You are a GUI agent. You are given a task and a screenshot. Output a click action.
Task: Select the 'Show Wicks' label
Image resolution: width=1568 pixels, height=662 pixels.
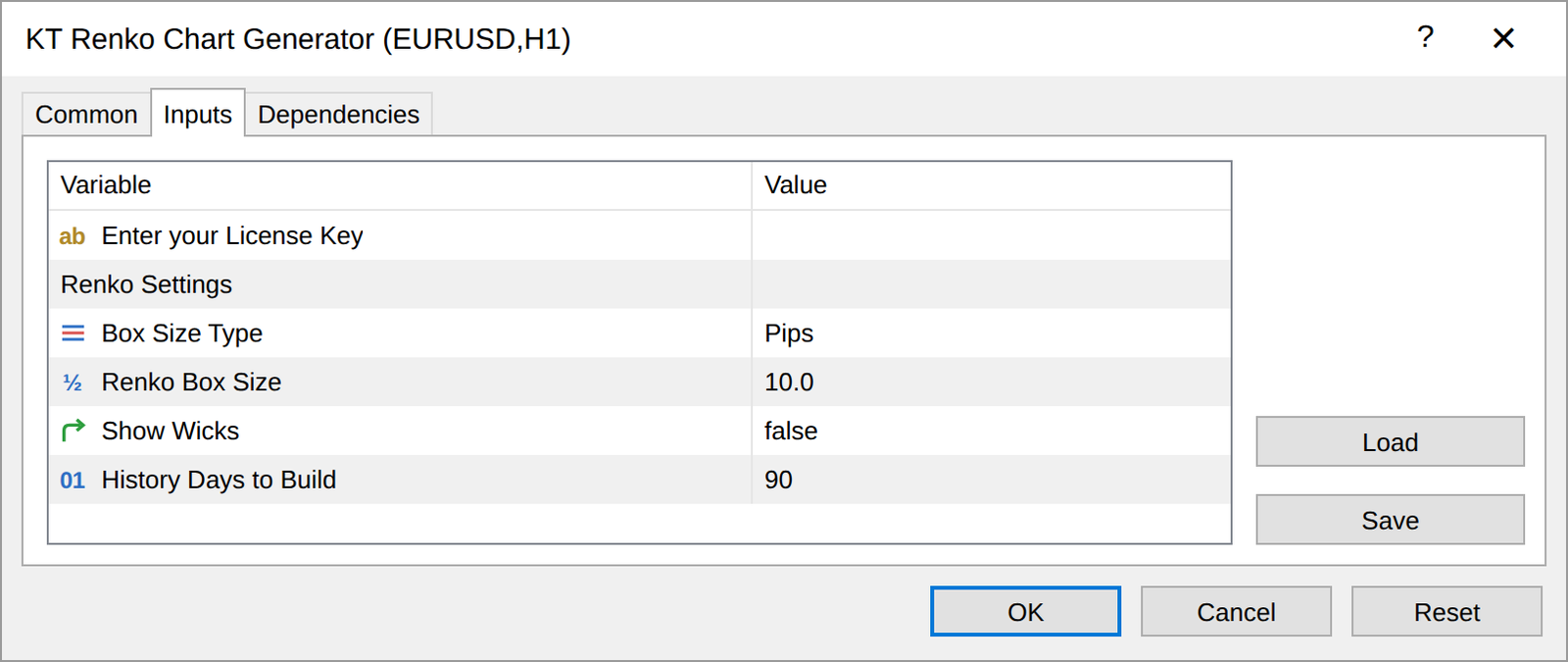click(x=171, y=431)
